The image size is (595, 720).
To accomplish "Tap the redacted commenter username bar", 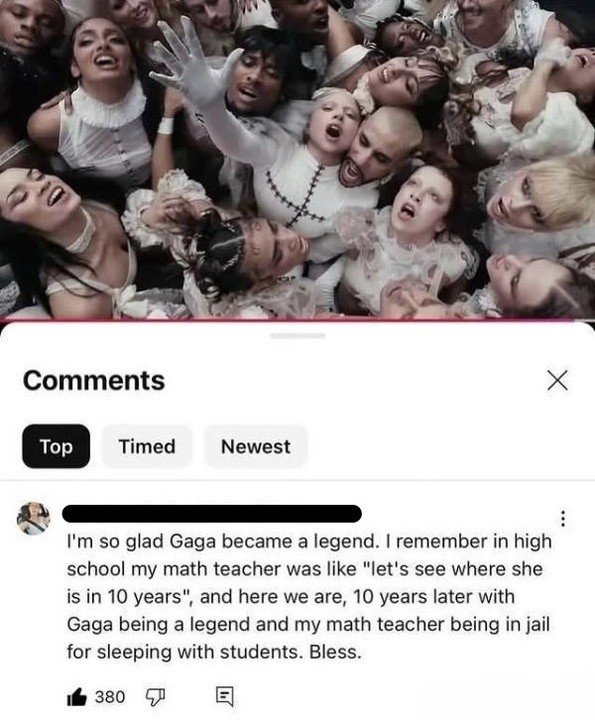I will [212, 513].
